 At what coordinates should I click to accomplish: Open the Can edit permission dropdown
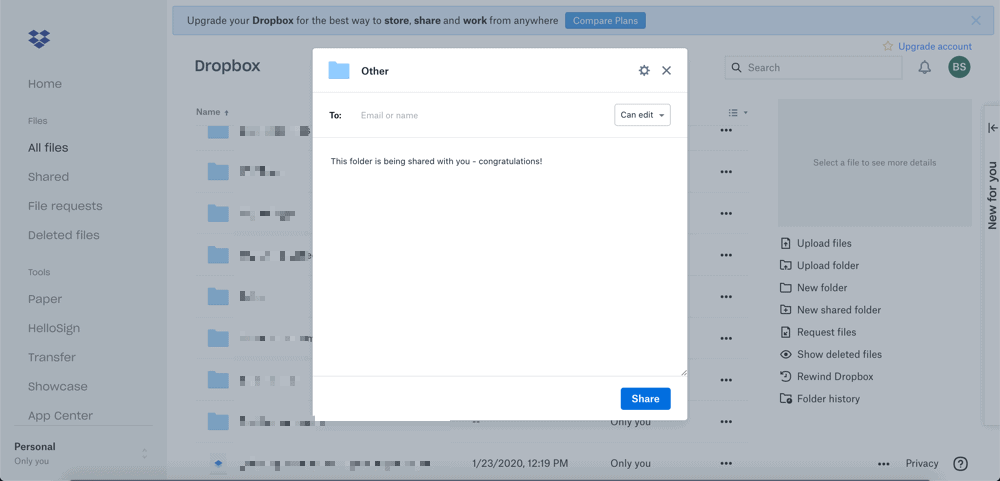click(642, 115)
